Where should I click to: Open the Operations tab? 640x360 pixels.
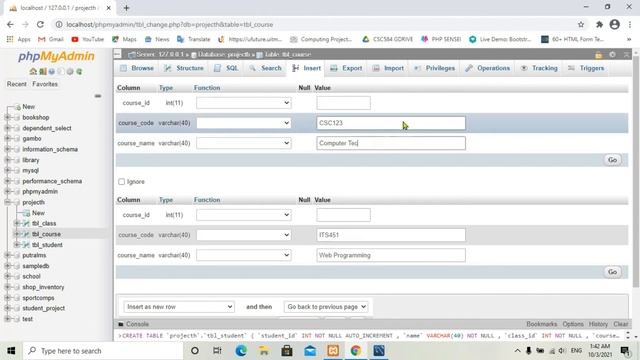point(488,68)
